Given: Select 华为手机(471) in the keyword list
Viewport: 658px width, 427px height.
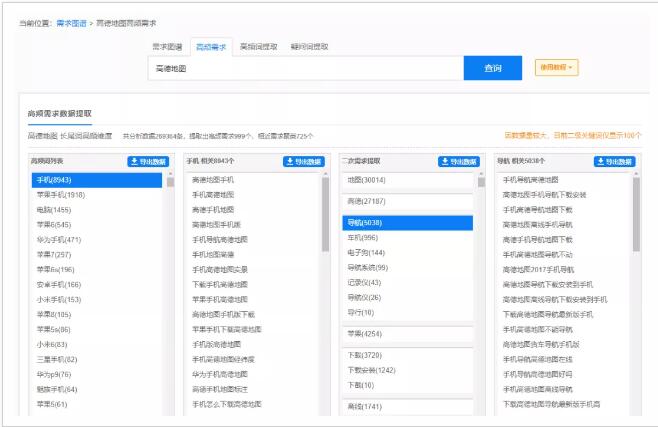Looking at the screenshot, I should (59, 240).
